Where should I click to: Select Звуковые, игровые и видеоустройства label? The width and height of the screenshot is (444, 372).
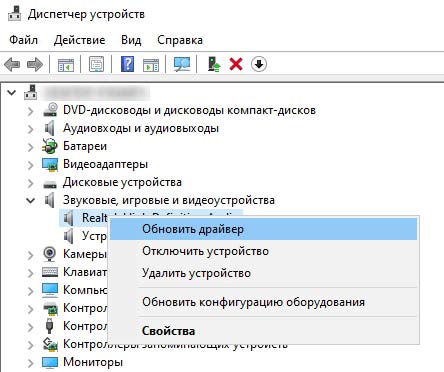(x=169, y=200)
